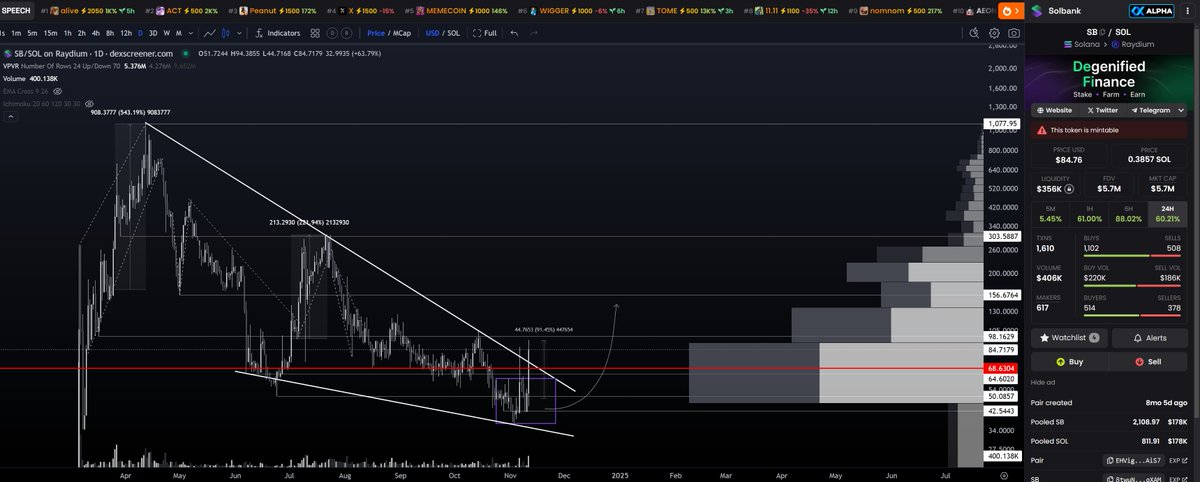Enter Full screen chart mode
The height and width of the screenshot is (482, 1200).
(x=485, y=33)
